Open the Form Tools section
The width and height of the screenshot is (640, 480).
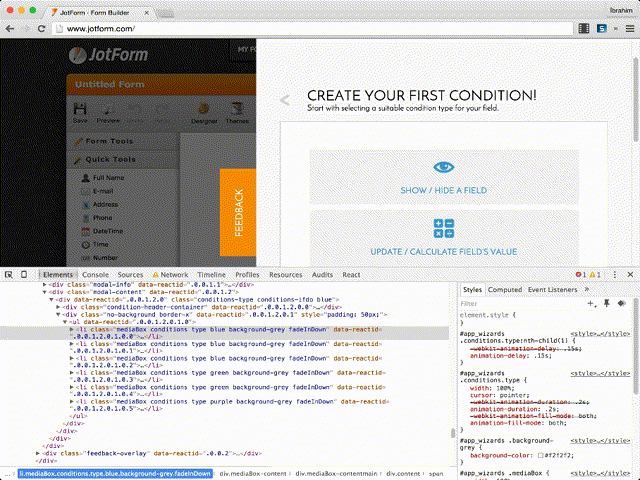(x=122, y=141)
